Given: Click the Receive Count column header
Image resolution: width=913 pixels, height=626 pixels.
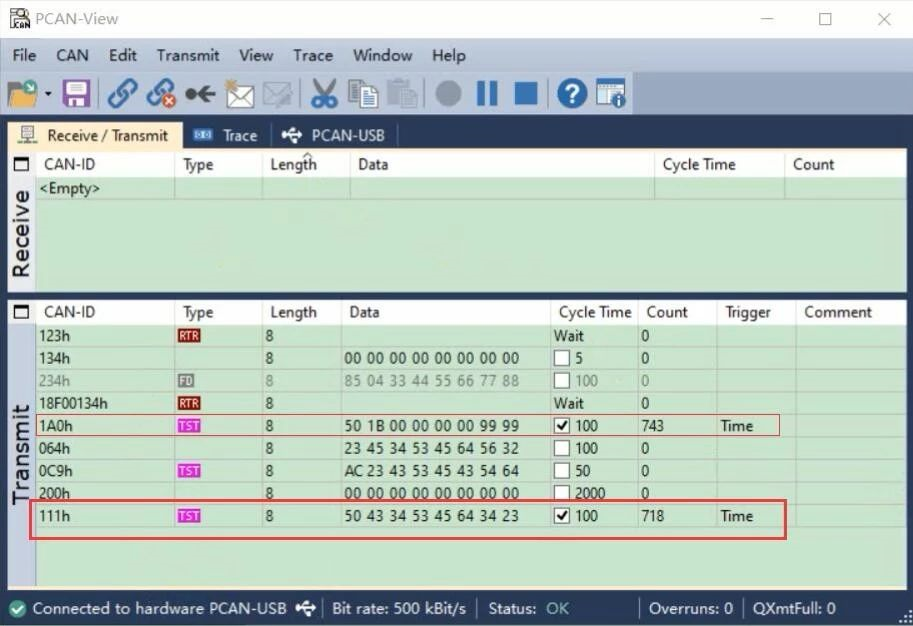Looking at the screenshot, I should tap(845, 165).
